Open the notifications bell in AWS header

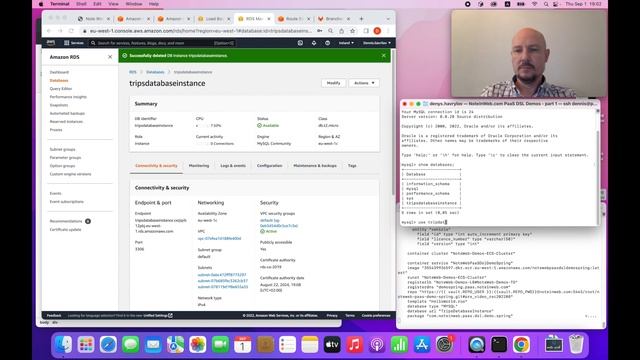tap(314, 43)
